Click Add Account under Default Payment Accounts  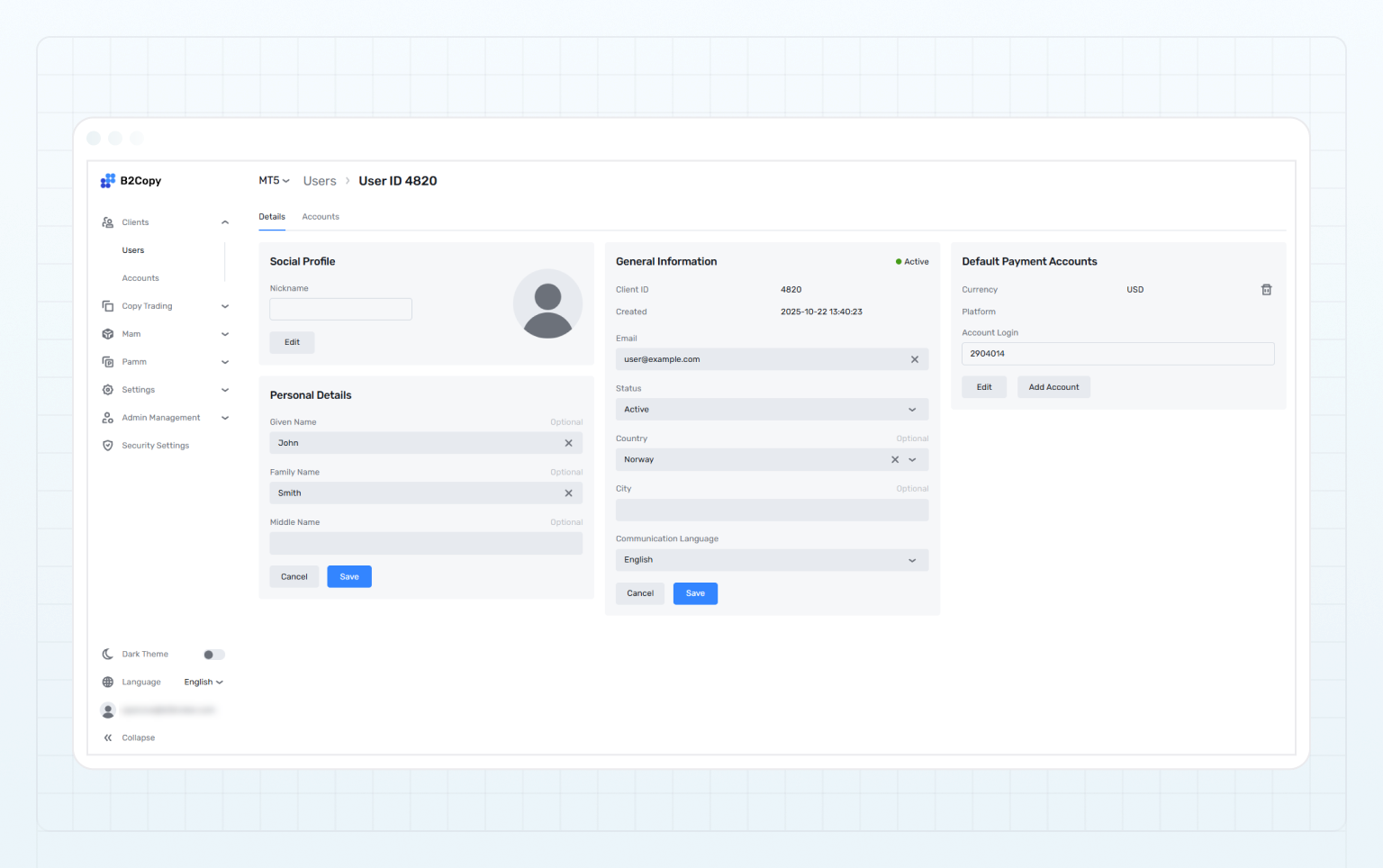tap(1053, 386)
